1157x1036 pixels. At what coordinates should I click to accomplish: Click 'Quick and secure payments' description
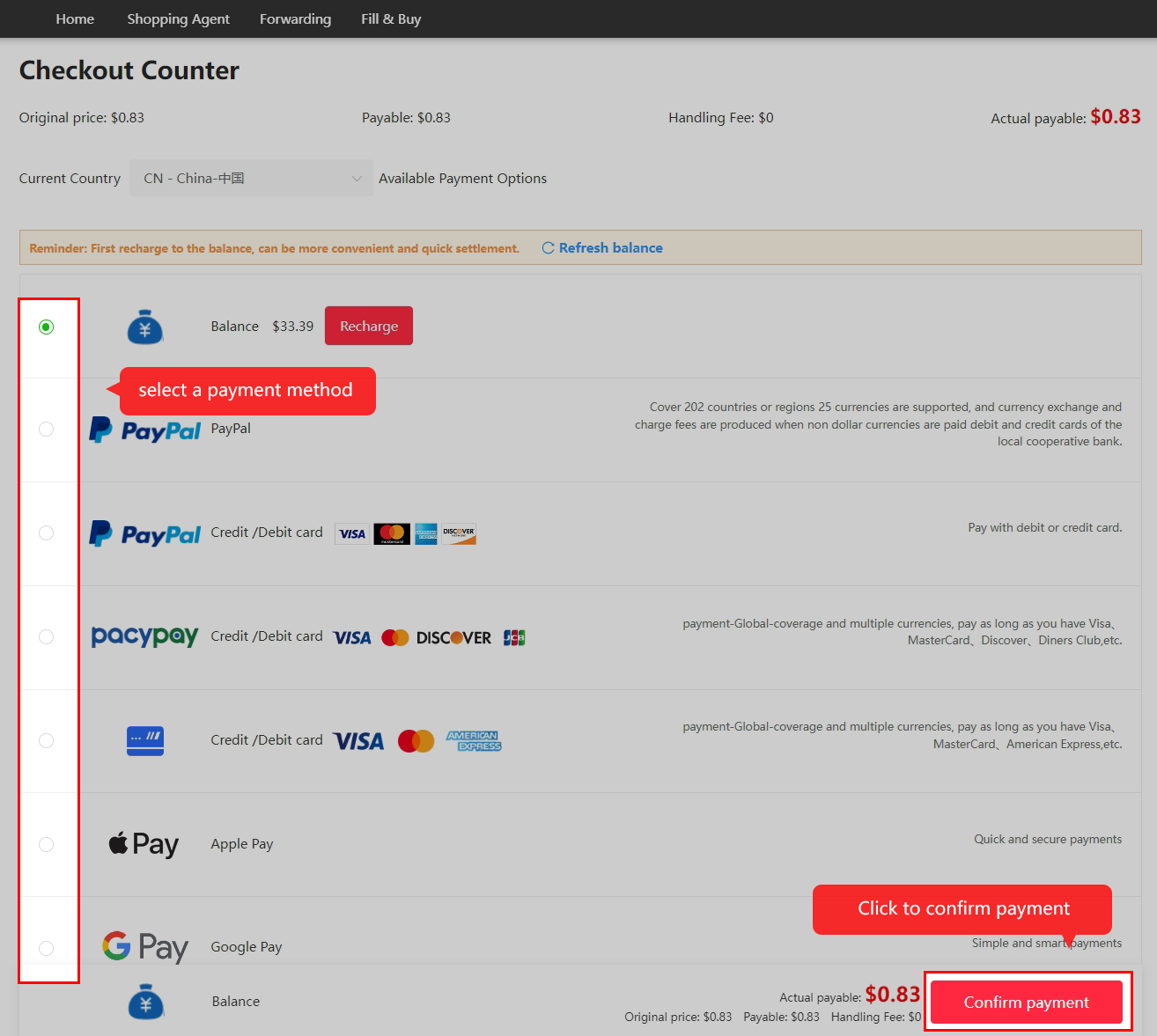1048,839
